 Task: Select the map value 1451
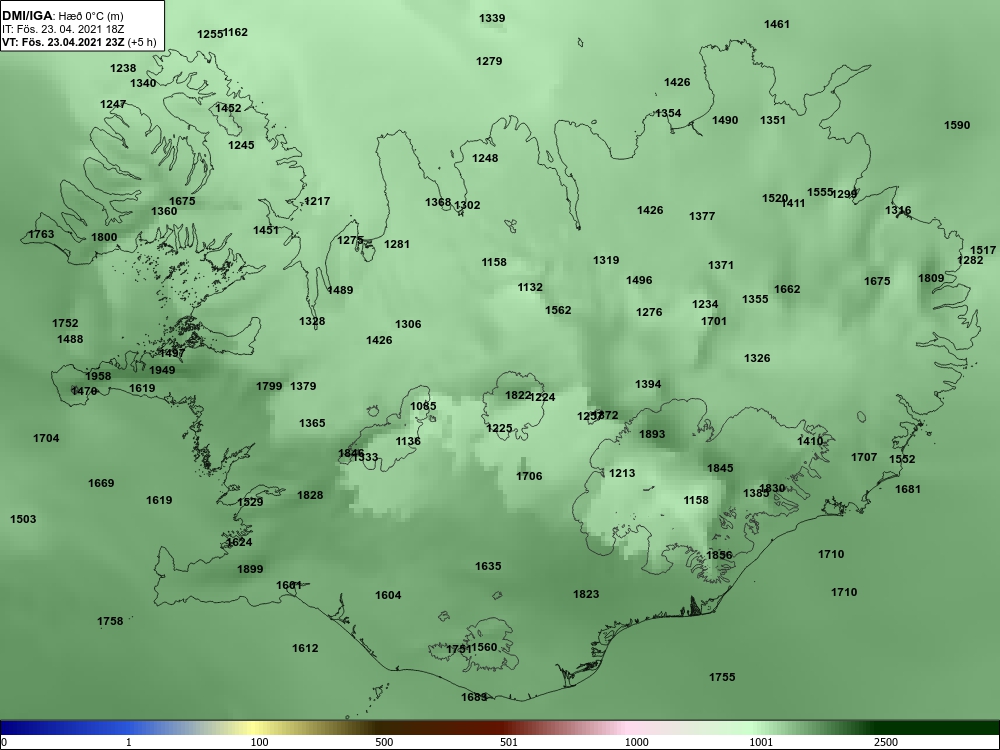tap(266, 231)
